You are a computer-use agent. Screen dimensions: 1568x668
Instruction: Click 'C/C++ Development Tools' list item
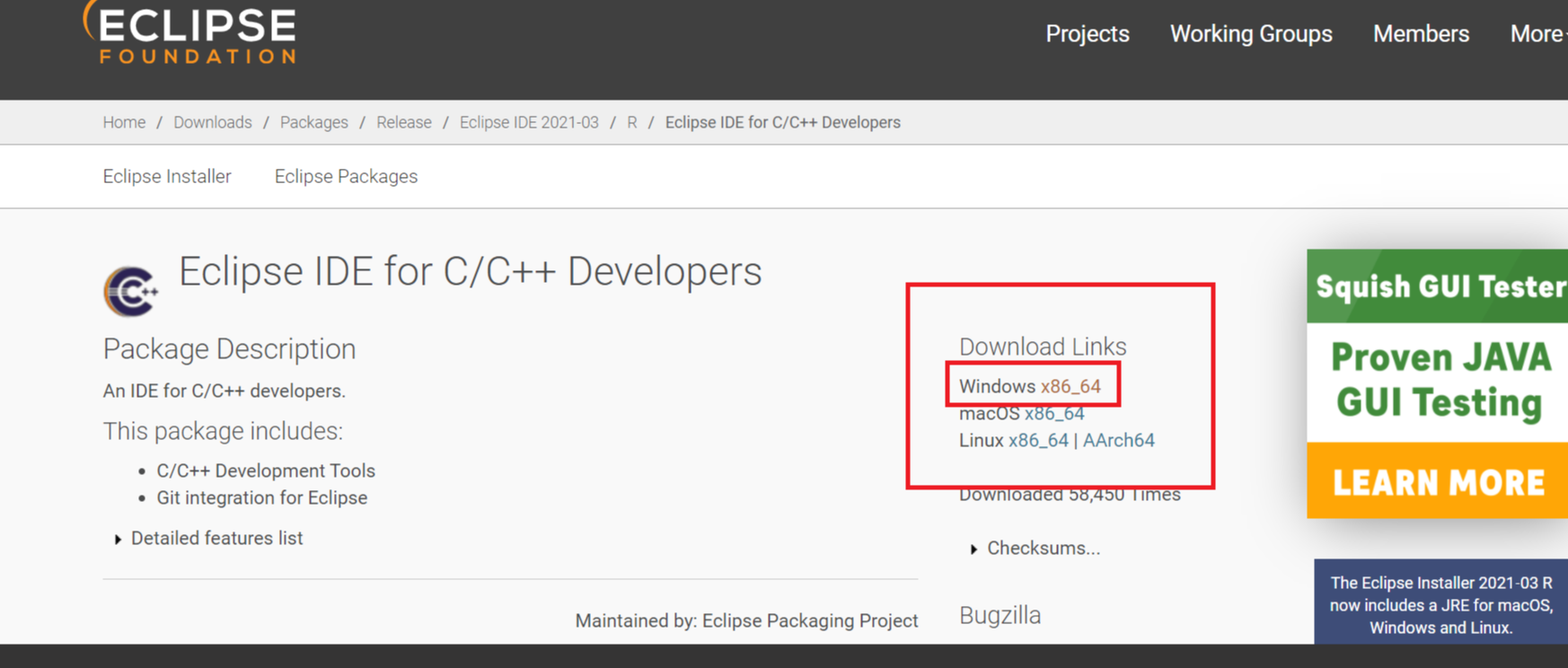click(266, 470)
